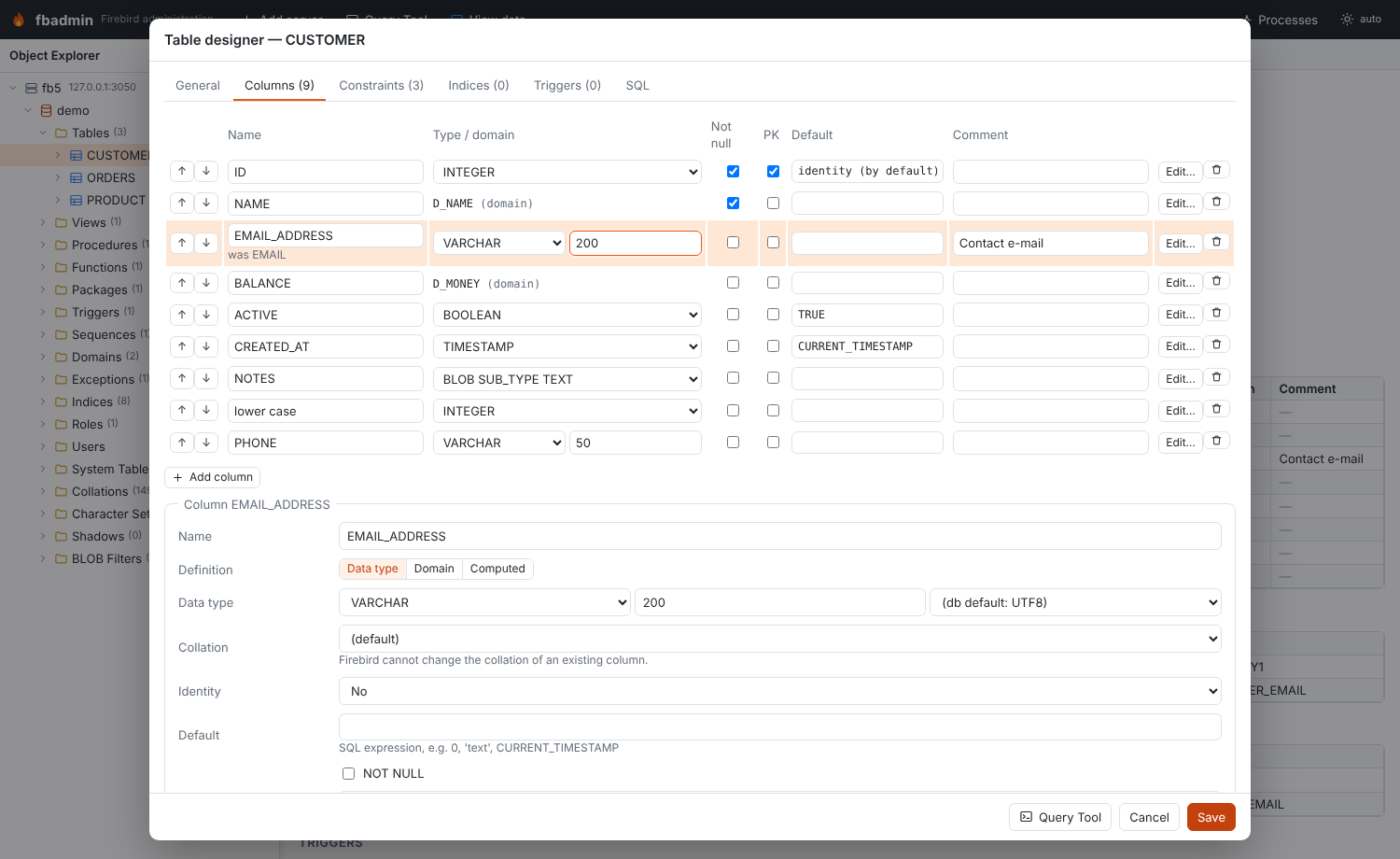Move the CREATED_AT column down
Screen dimensions: 1400x859
pos(206,346)
